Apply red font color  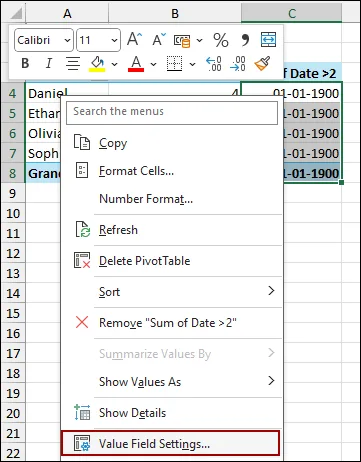point(136,63)
